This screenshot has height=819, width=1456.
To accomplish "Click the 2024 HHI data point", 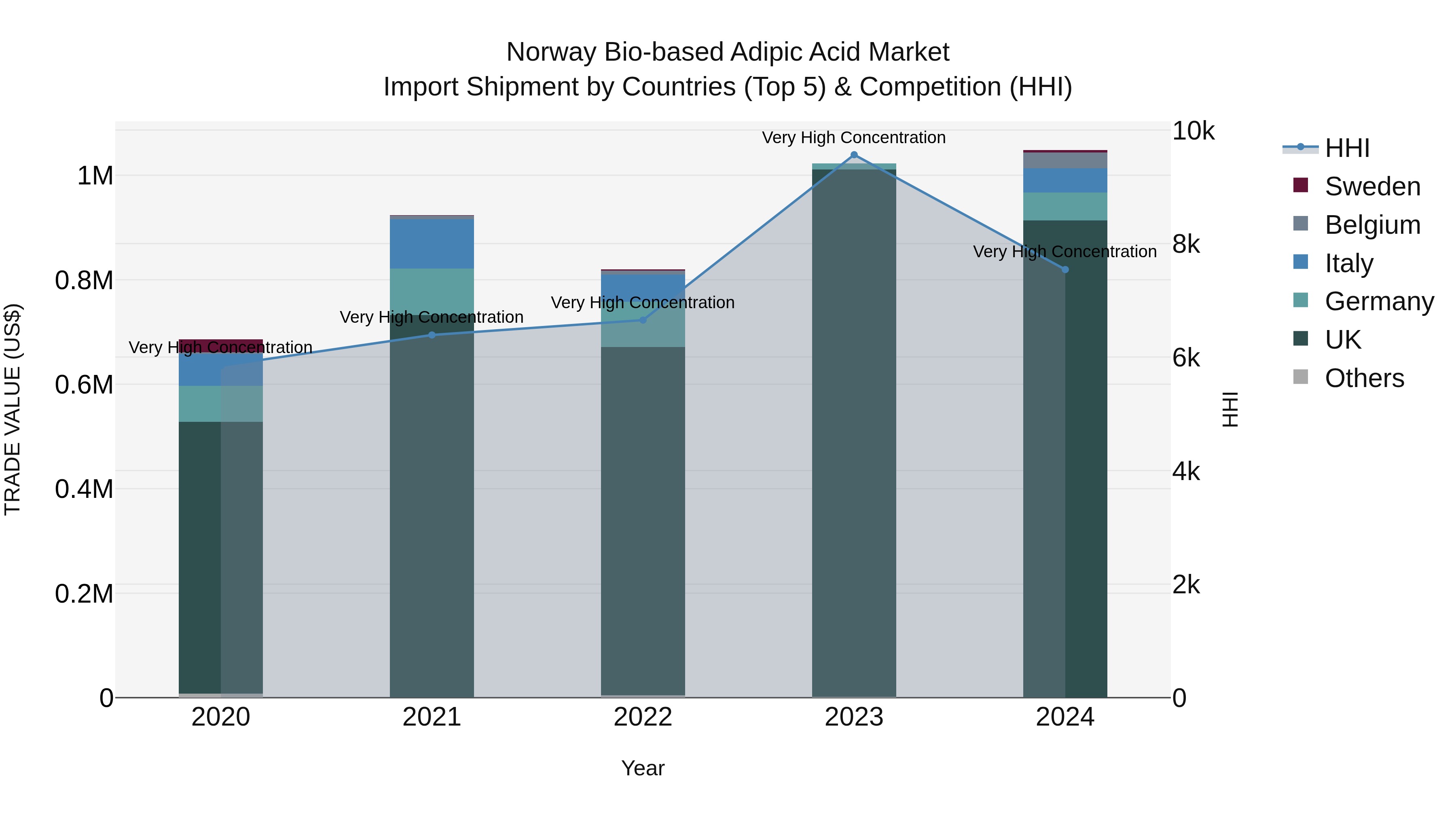I will point(1065,270).
